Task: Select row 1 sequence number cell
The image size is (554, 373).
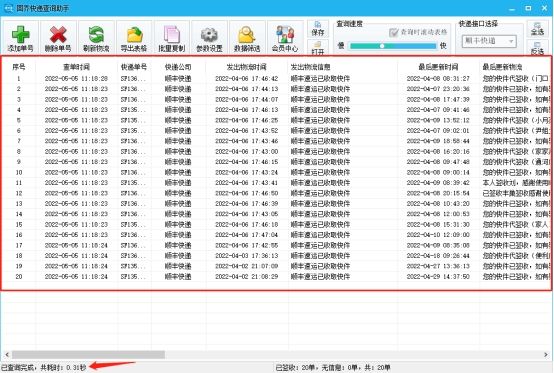Action: pyautogui.click(x=19, y=78)
